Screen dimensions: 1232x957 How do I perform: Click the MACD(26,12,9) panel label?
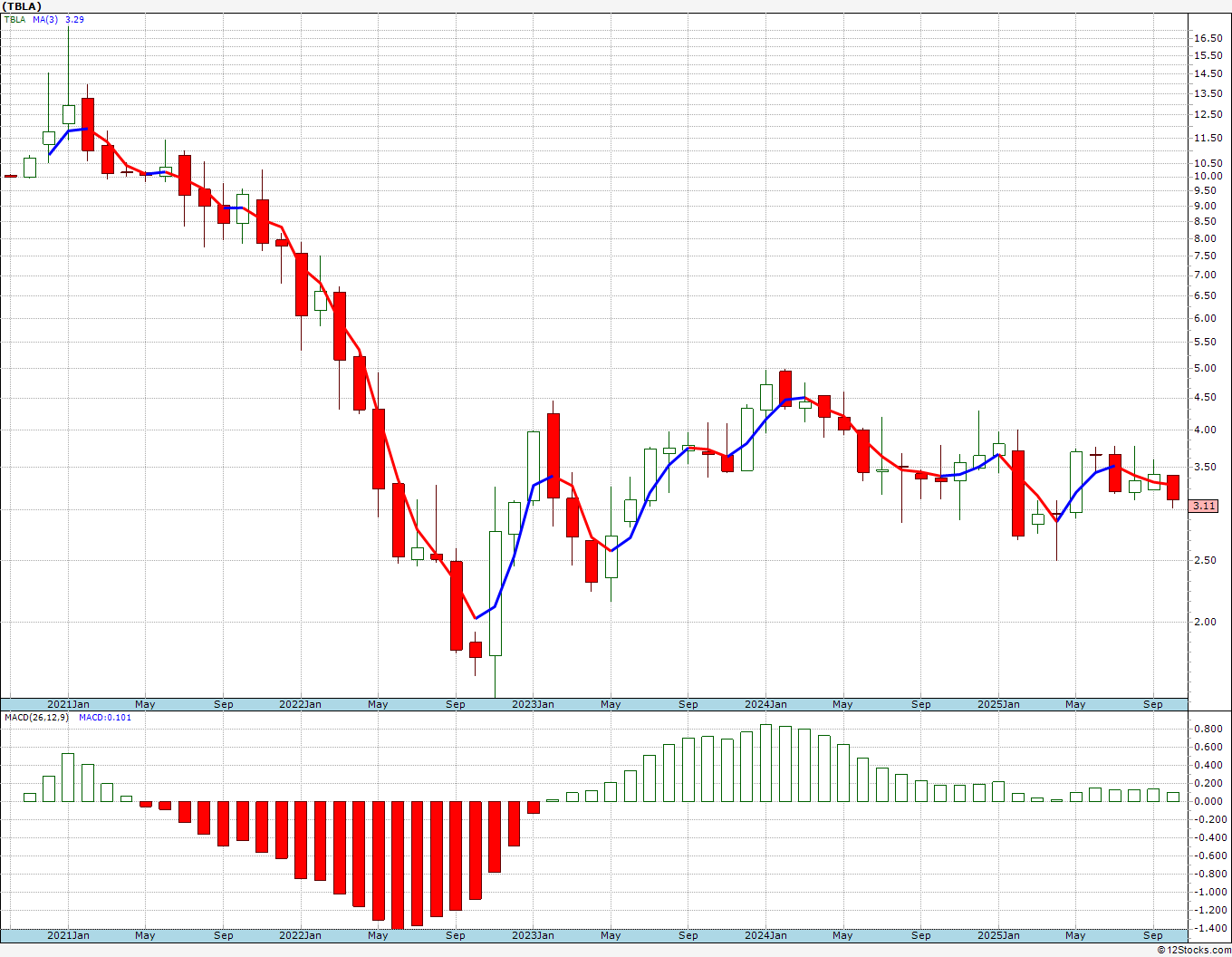[35, 718]
